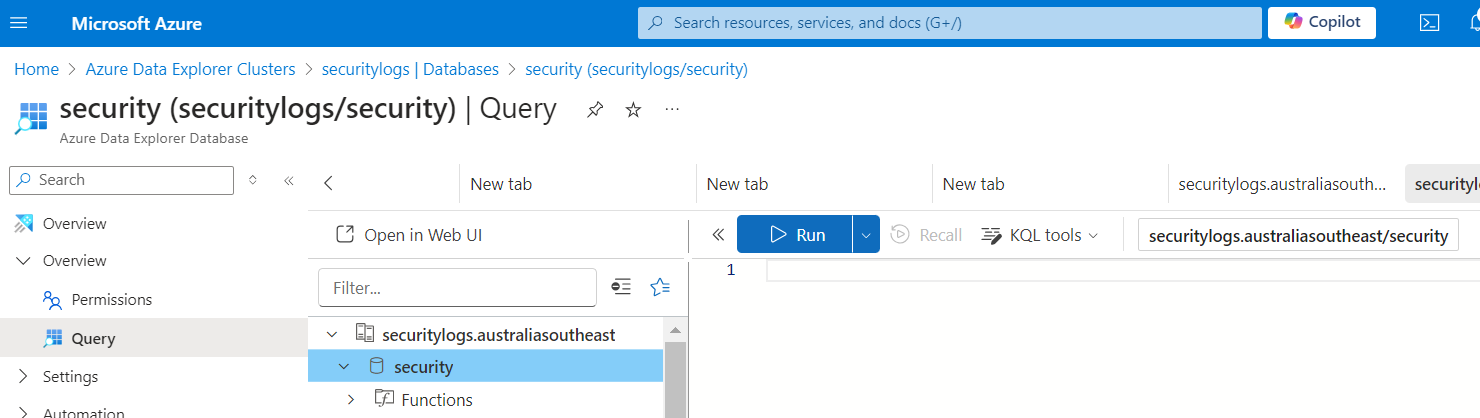This screenshot has width=1480, height=418.
Task: Add the page to favorites with the star
Action: [x=633, y=109]
